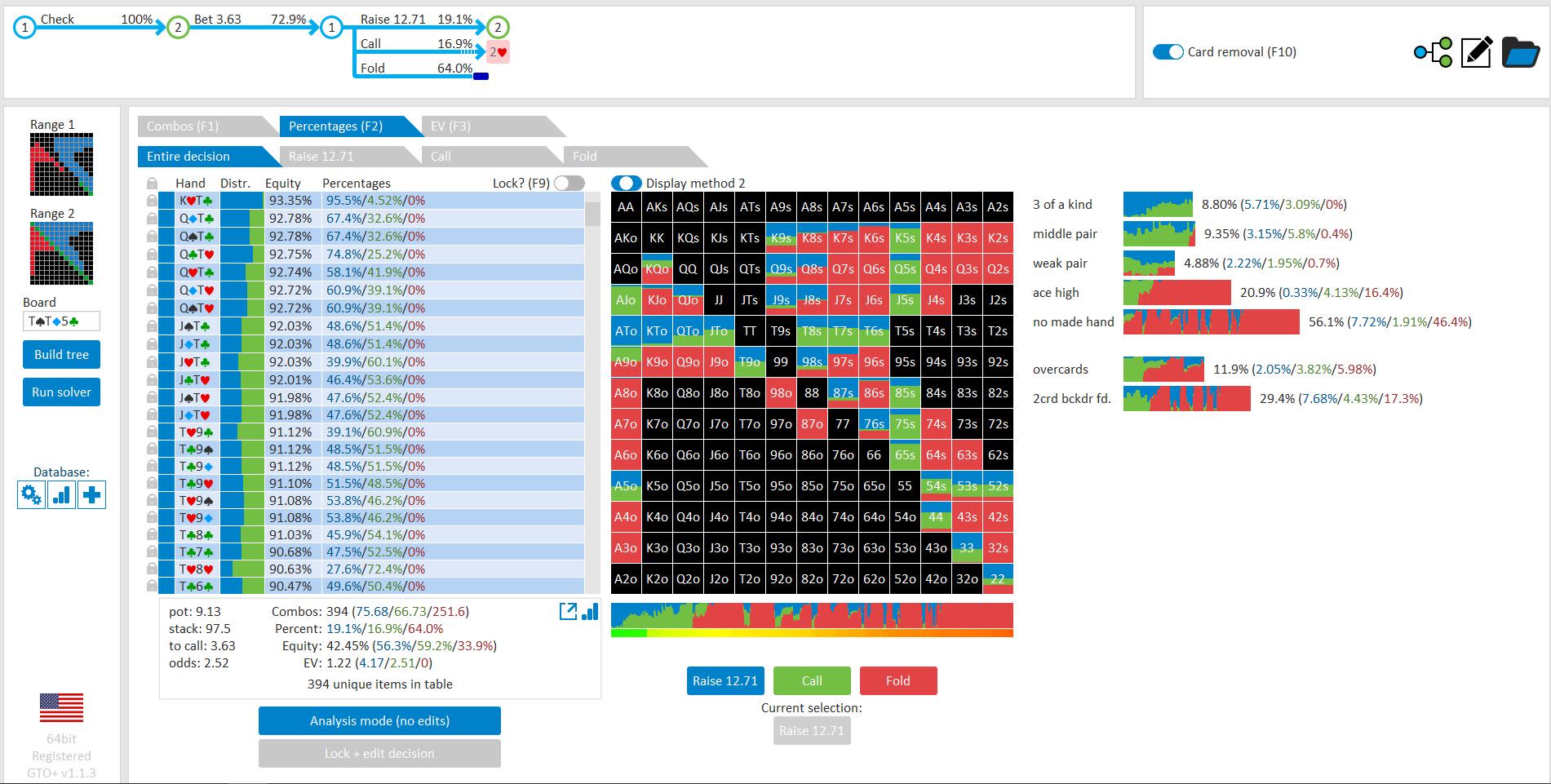
Task: Click the US flag language icon
Action: (61, 707)
